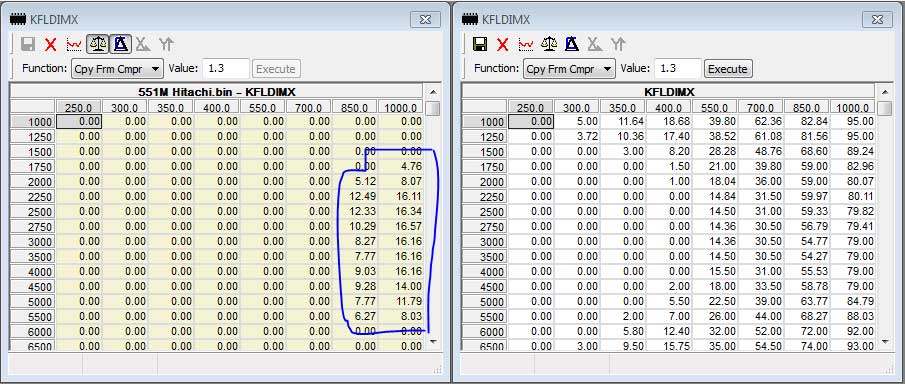The height and width of the screenshot is (384, 905).
Task: Open the graph view icon in the right window
Action: [526, 44]
